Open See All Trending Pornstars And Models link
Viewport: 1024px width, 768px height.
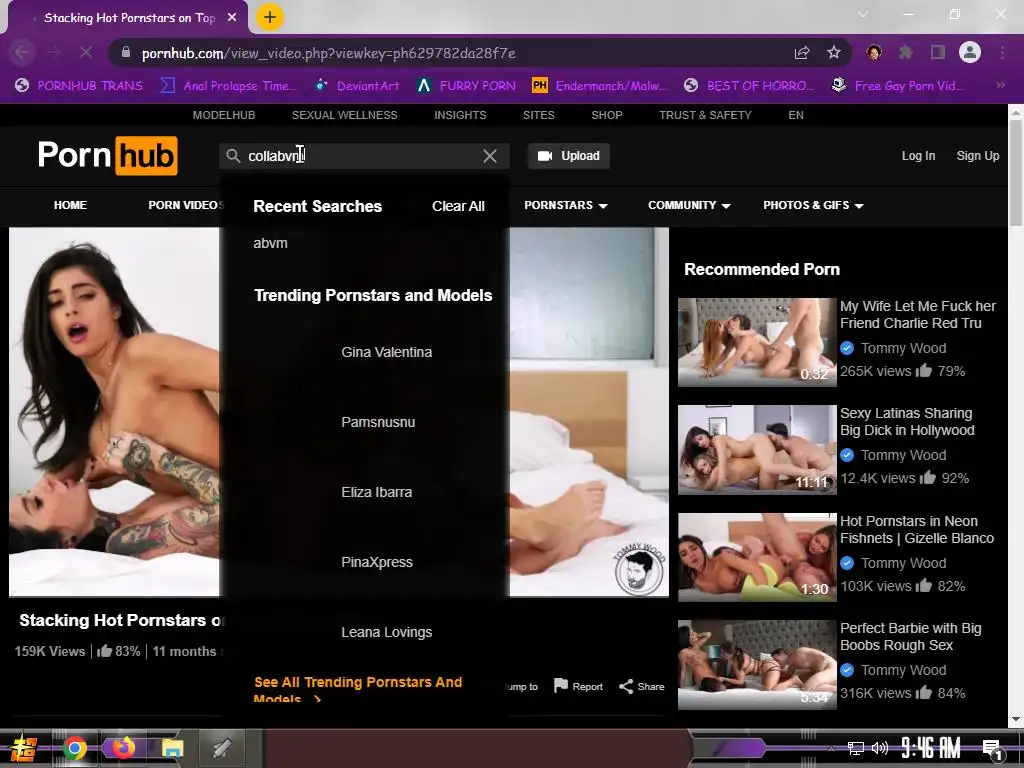[358, 690]
